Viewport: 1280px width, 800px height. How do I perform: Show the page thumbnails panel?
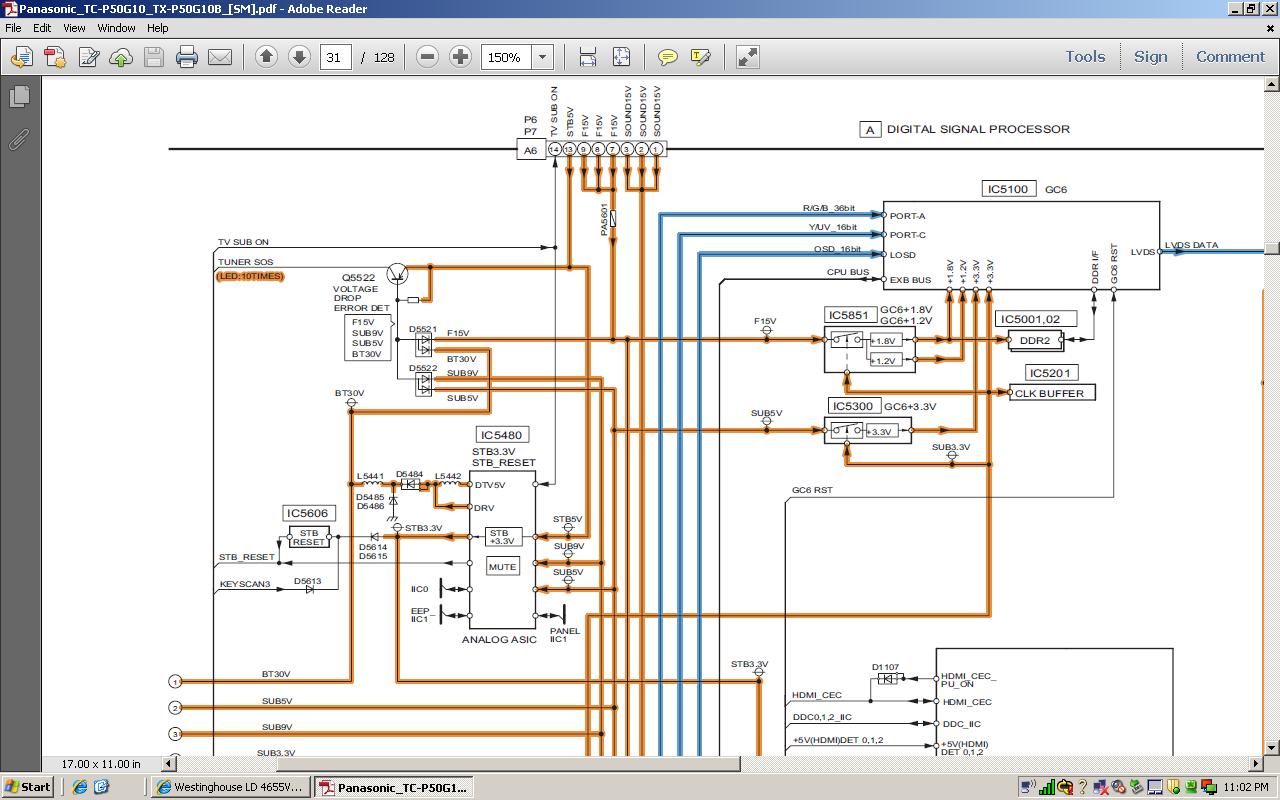click(x=19, y=97)
